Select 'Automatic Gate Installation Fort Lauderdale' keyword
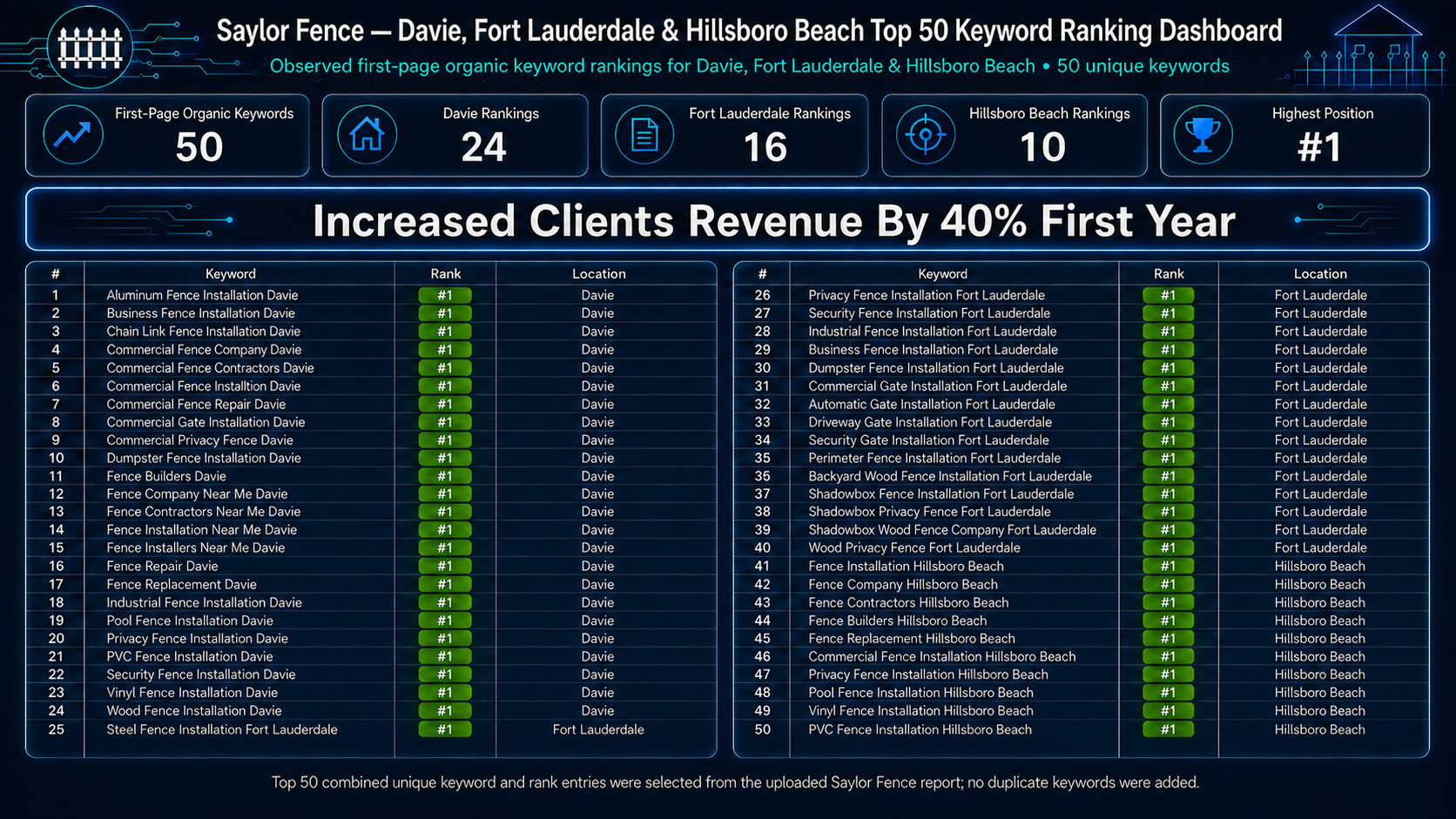1456x819 pixels. [932, 405]
